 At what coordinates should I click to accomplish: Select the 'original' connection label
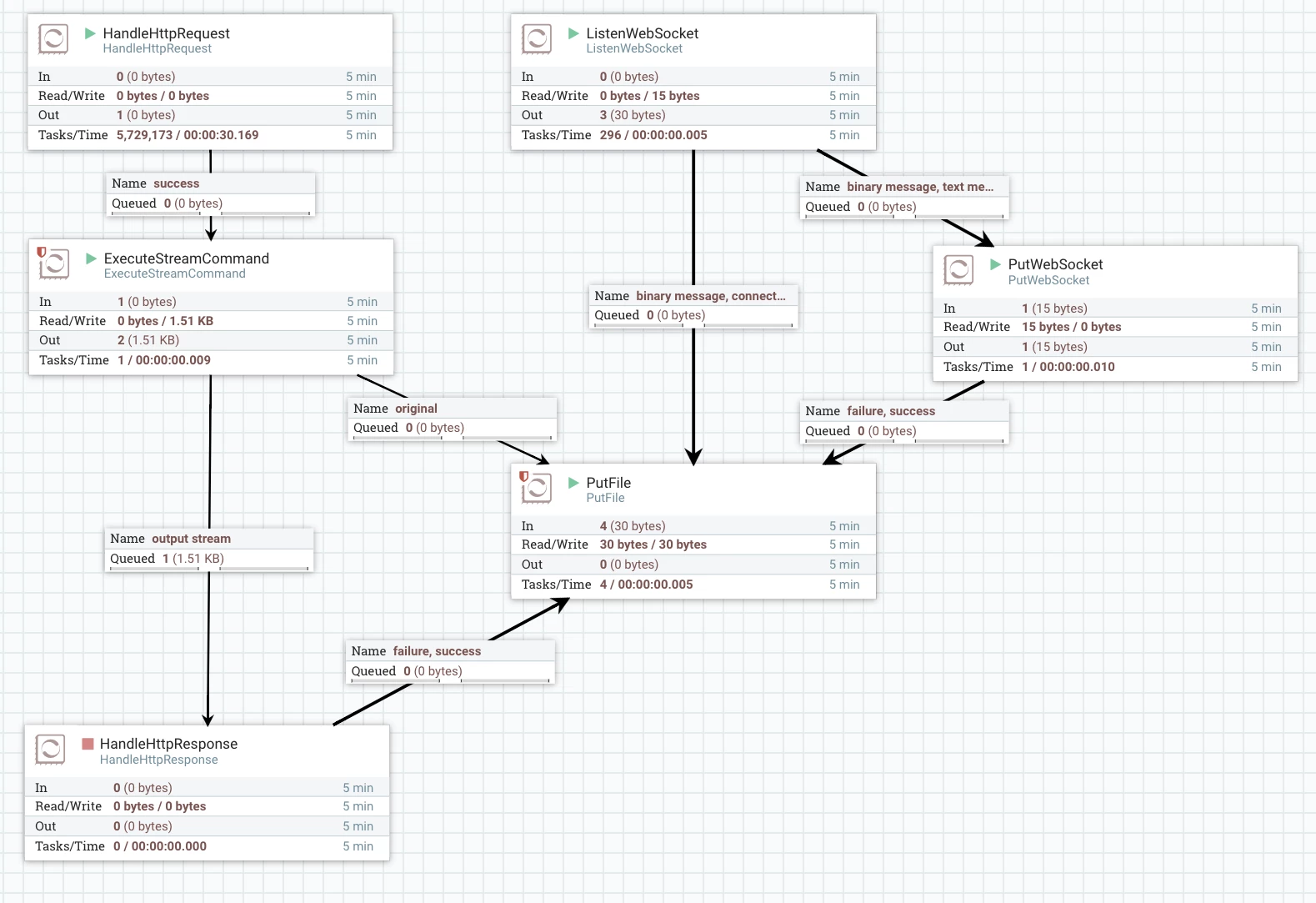pyautogui.click(x=453, y=419)
